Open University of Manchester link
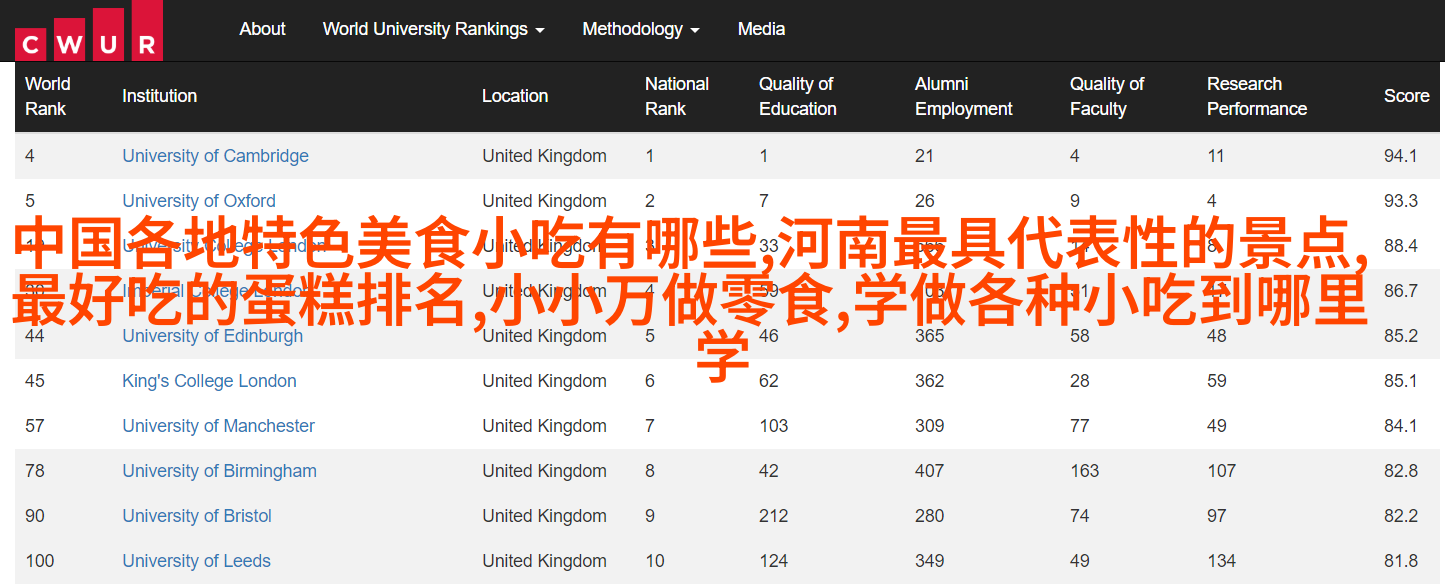The width and height of the screenshot is (1445, 585). tap(218, 426)
